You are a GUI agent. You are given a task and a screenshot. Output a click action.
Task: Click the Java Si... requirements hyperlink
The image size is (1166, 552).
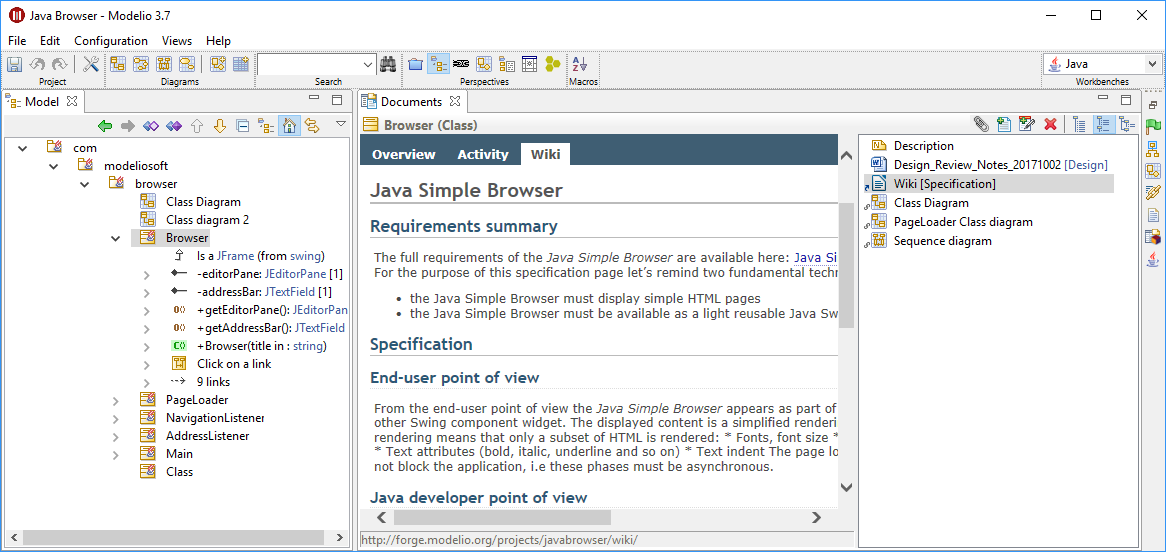pos(815,258)
